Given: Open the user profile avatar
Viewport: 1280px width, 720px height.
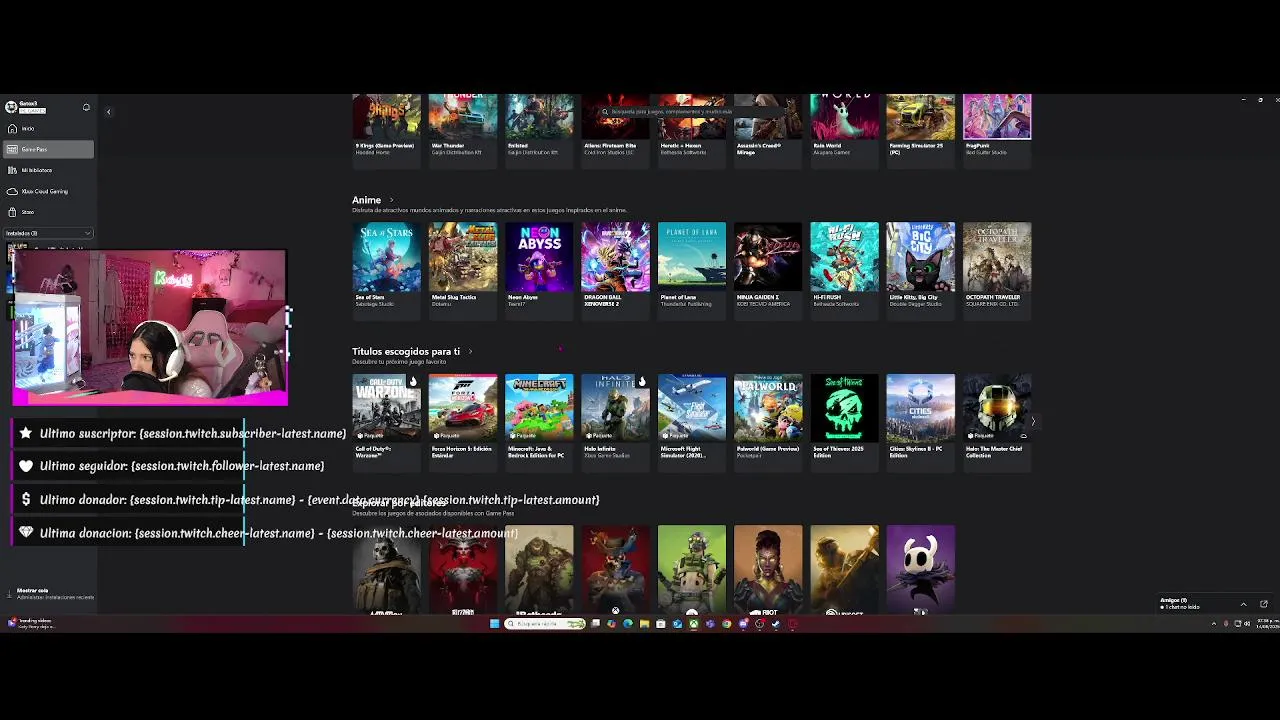Looking at the screenshot, I should pyautogui.click(x=11, y=107).
